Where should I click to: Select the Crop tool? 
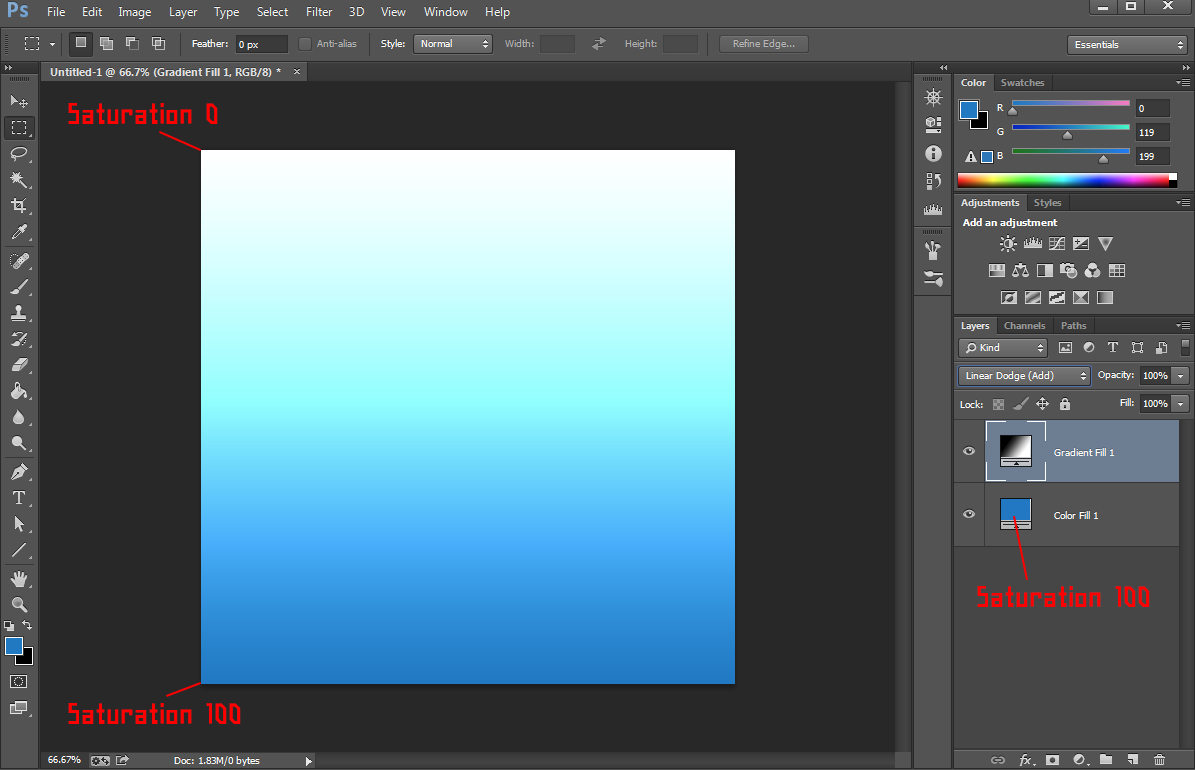click(x=19, y=206)
